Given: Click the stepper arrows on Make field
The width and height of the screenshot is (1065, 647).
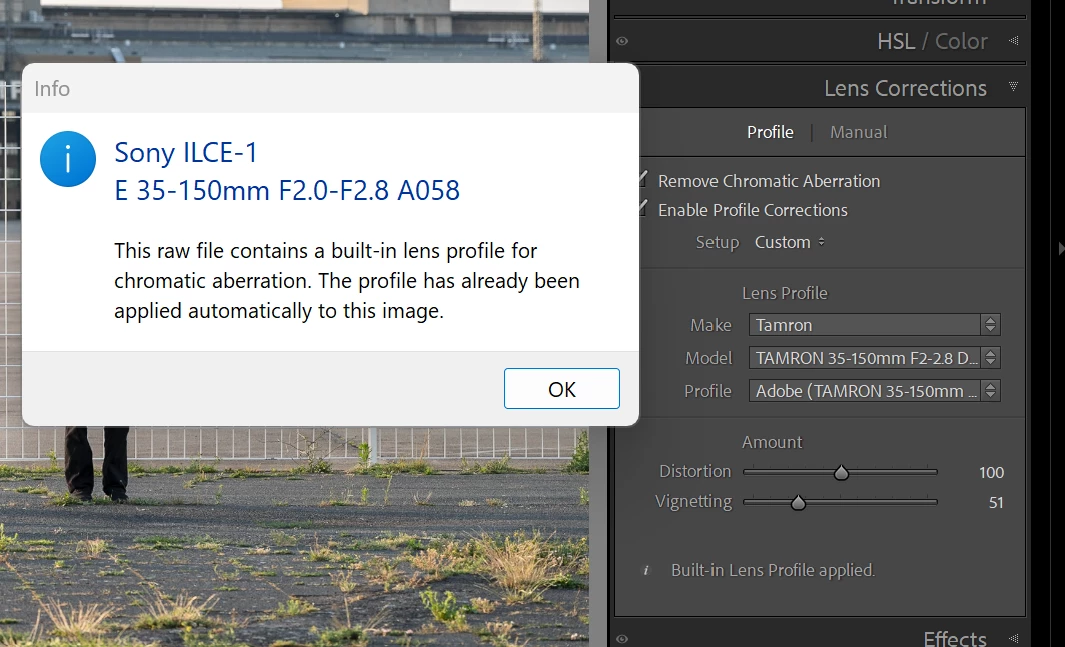Looking at the screenshot, I should pos(990,325).
